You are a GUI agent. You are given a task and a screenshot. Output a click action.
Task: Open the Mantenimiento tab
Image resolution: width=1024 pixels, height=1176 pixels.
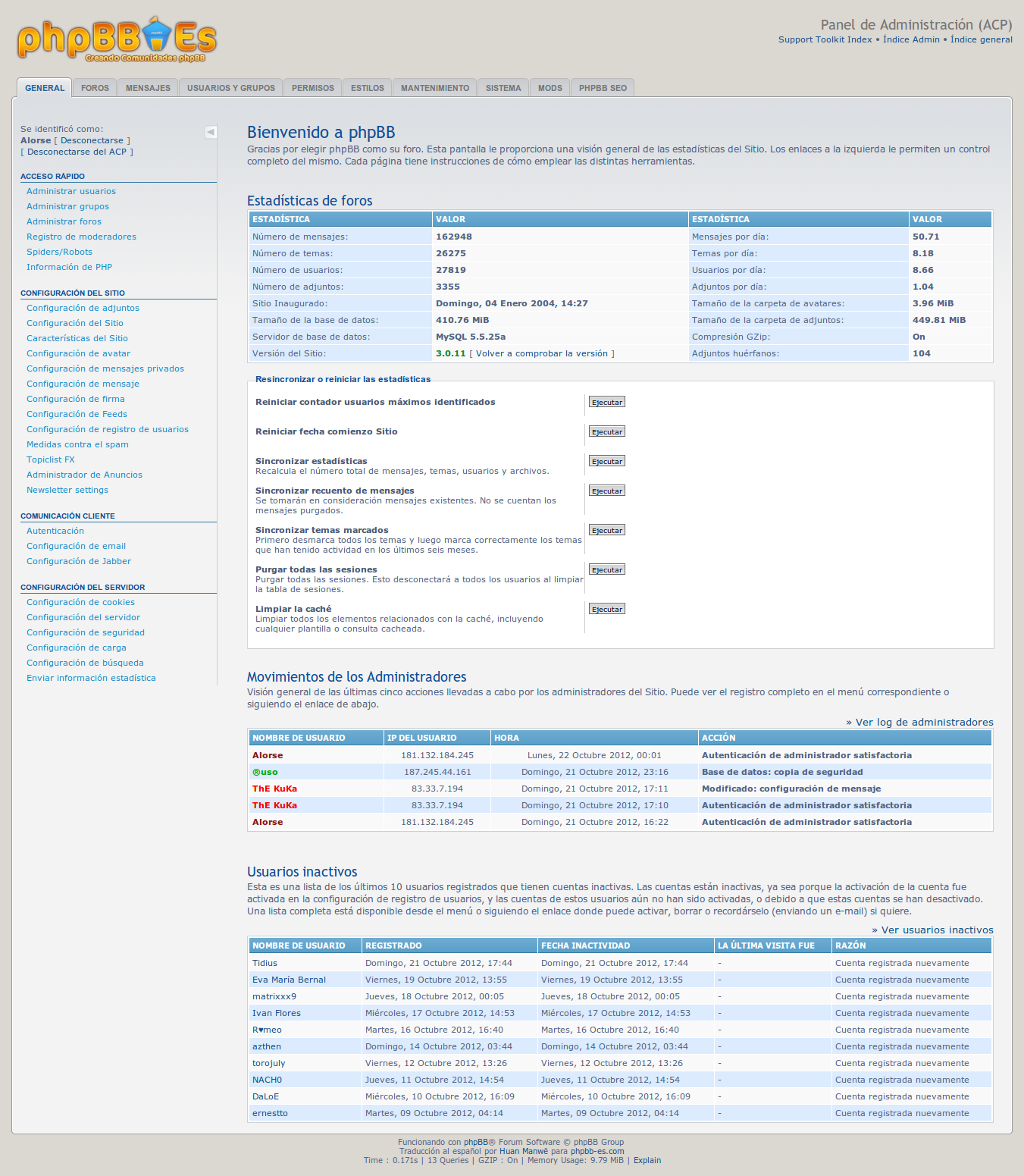pos(434,88)
